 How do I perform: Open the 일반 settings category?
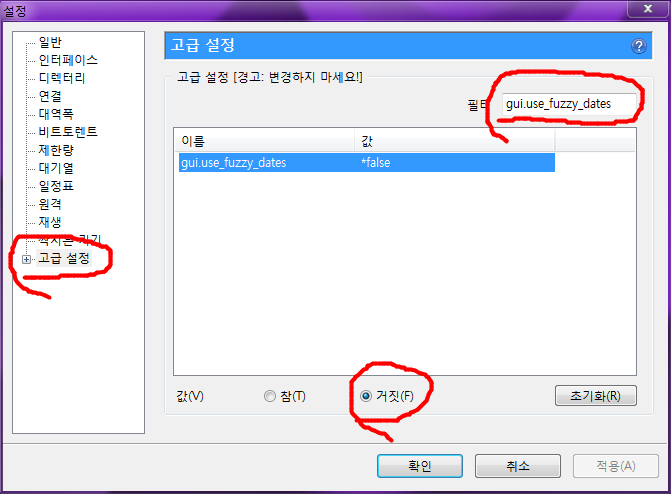[50, 42]
